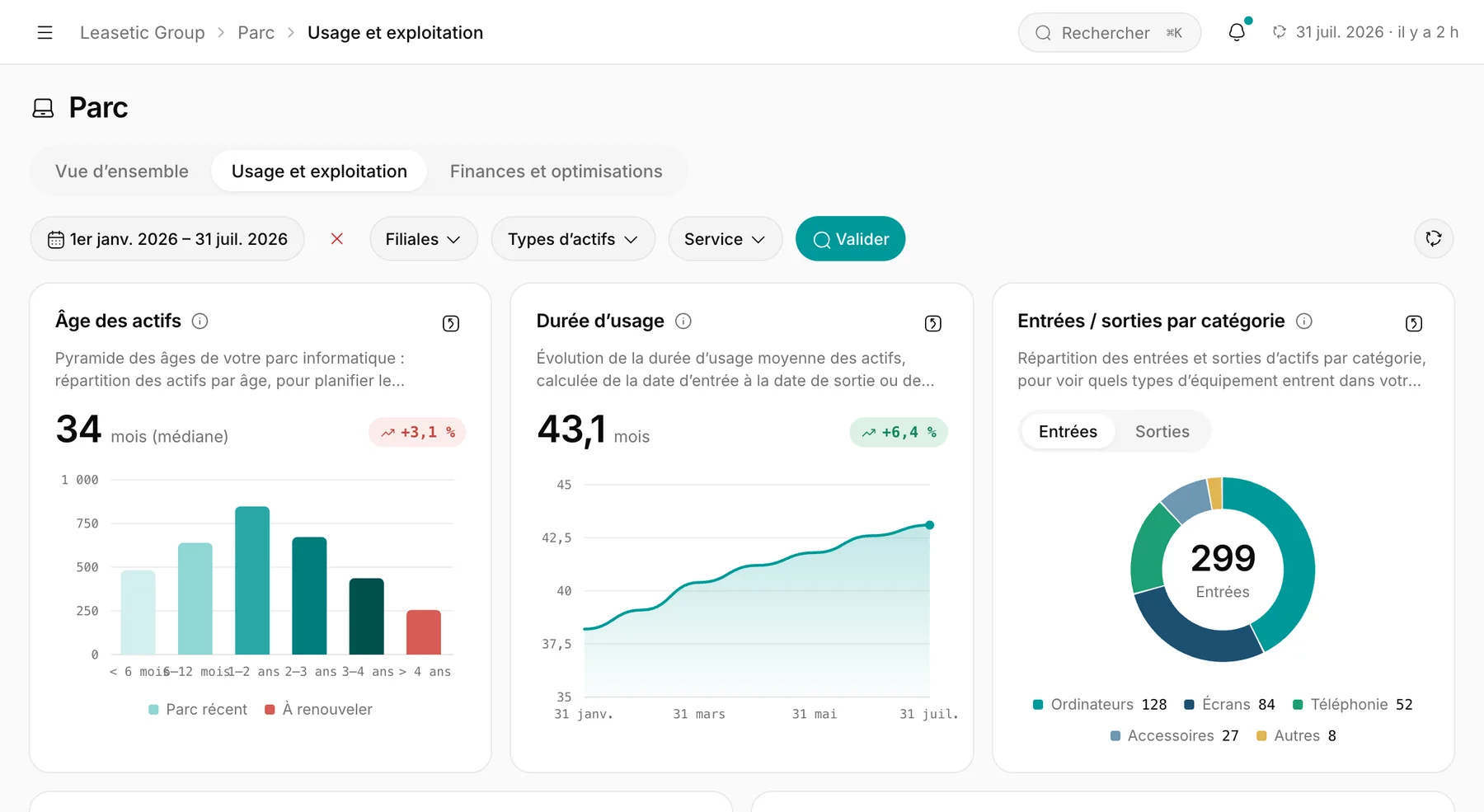Click the sync icon beside 31 juil. 2026

[x=1280, y=32]
